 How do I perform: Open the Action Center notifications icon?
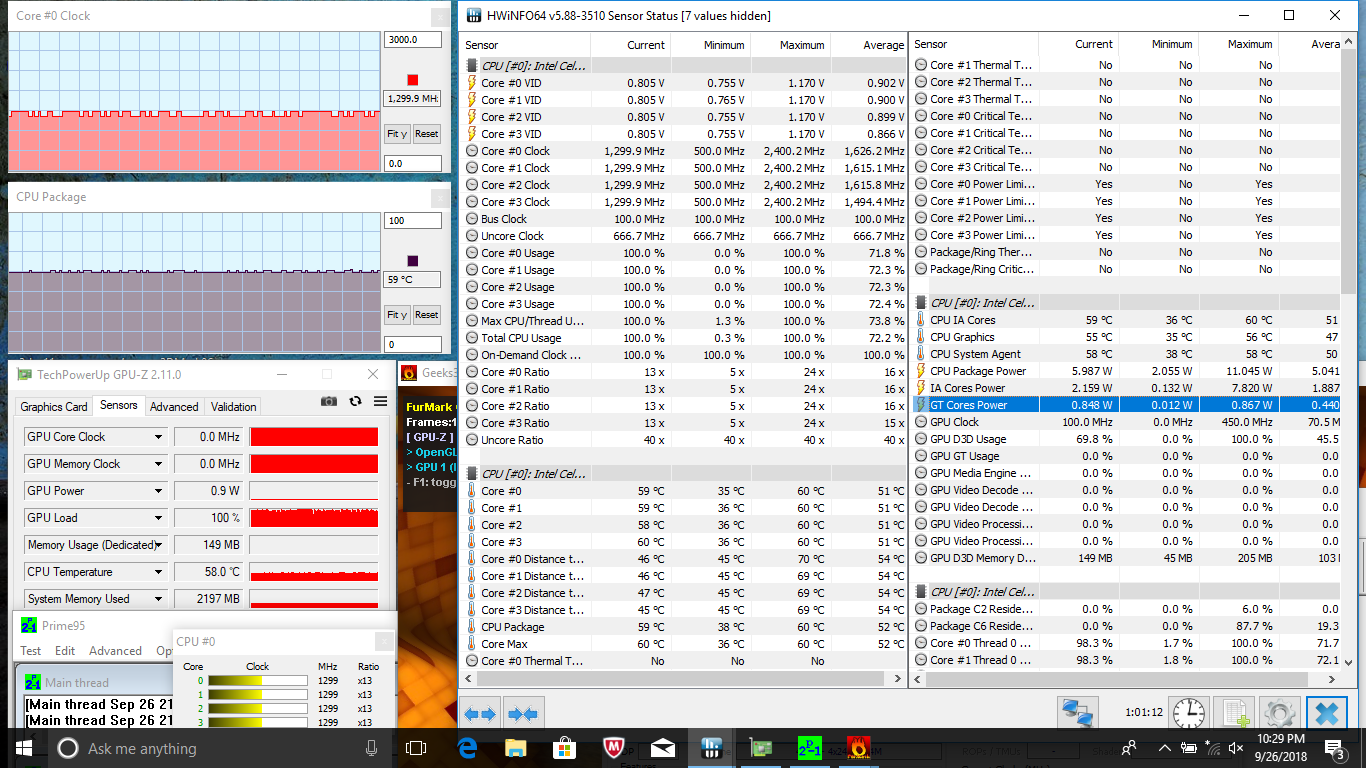(x=1334, y=748)
